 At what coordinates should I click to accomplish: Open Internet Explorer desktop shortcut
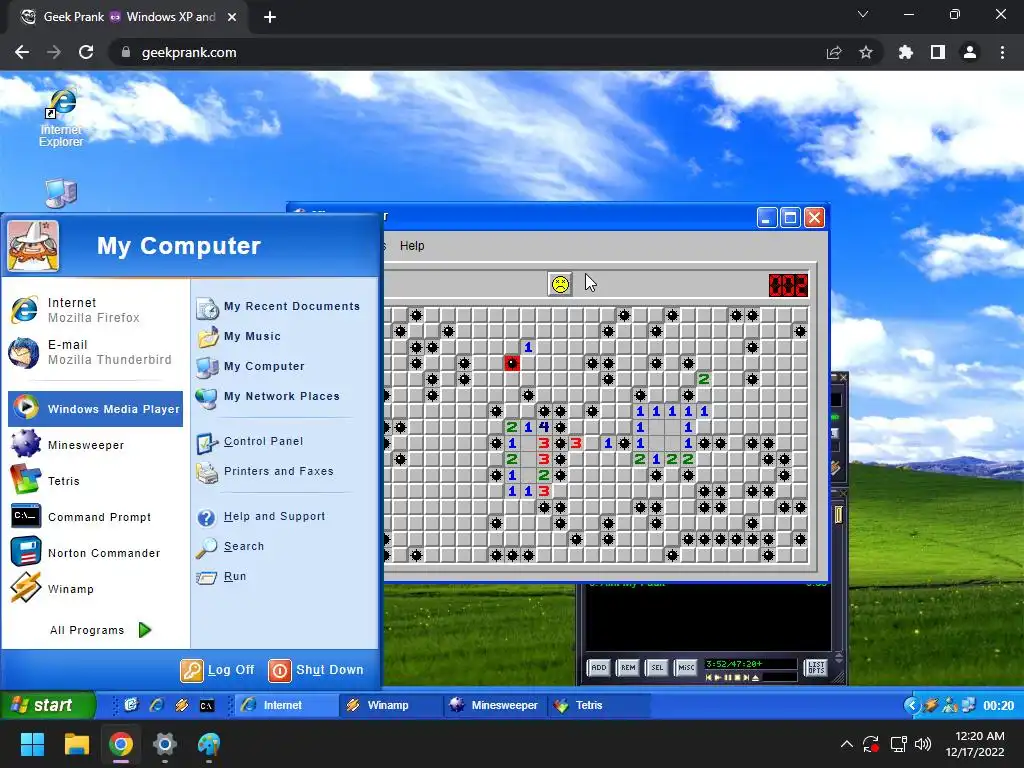click(x=61, y=118)
